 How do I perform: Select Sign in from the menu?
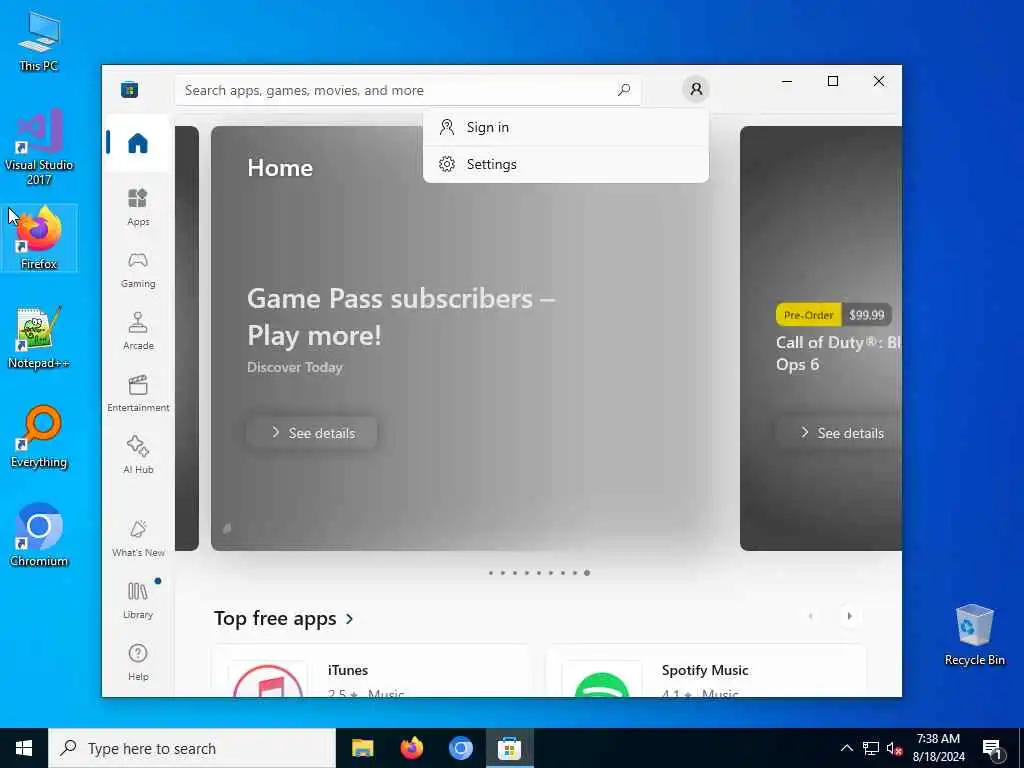tap(566, 127)
